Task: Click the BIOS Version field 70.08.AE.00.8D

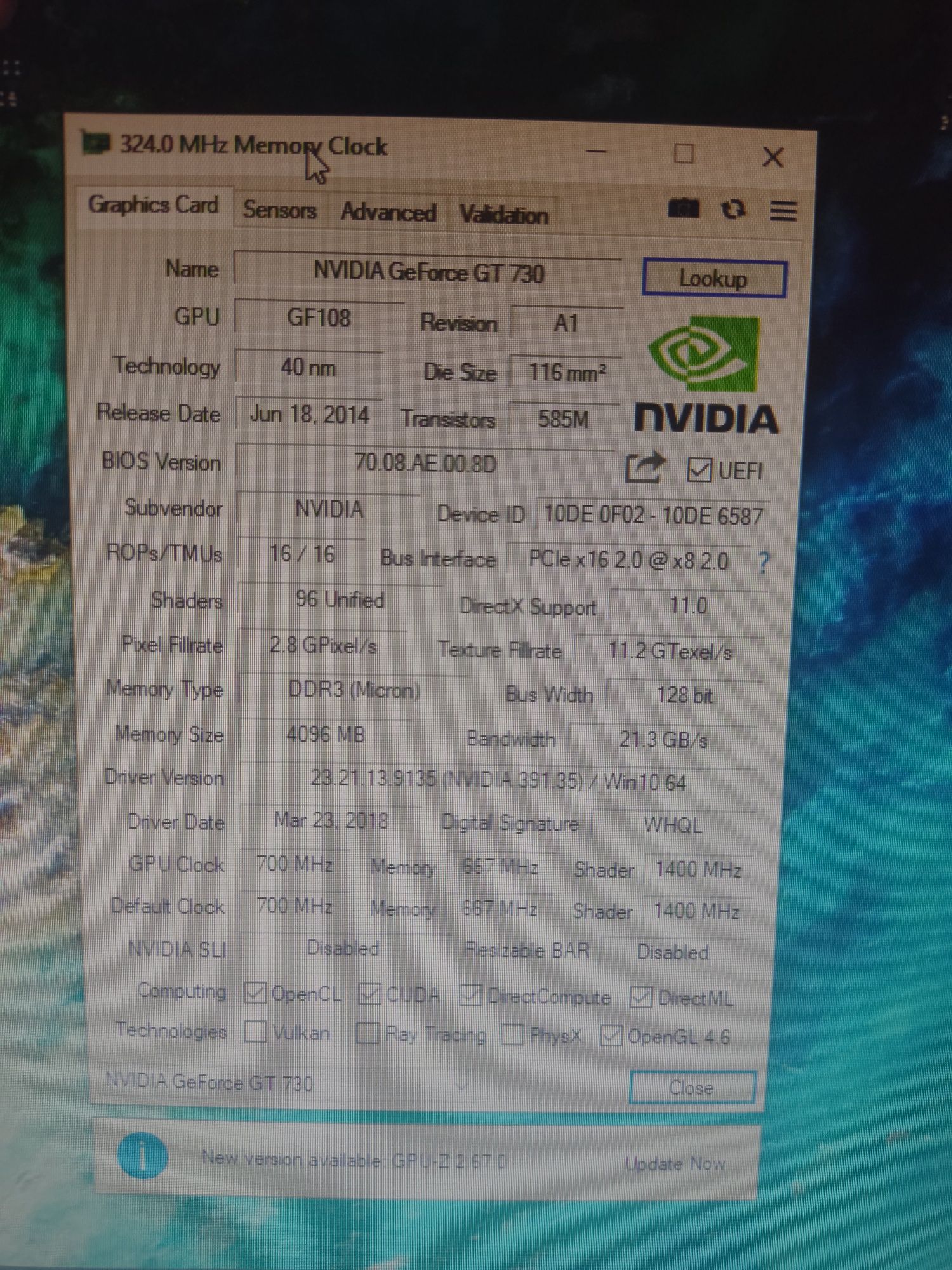Action: 425,463
